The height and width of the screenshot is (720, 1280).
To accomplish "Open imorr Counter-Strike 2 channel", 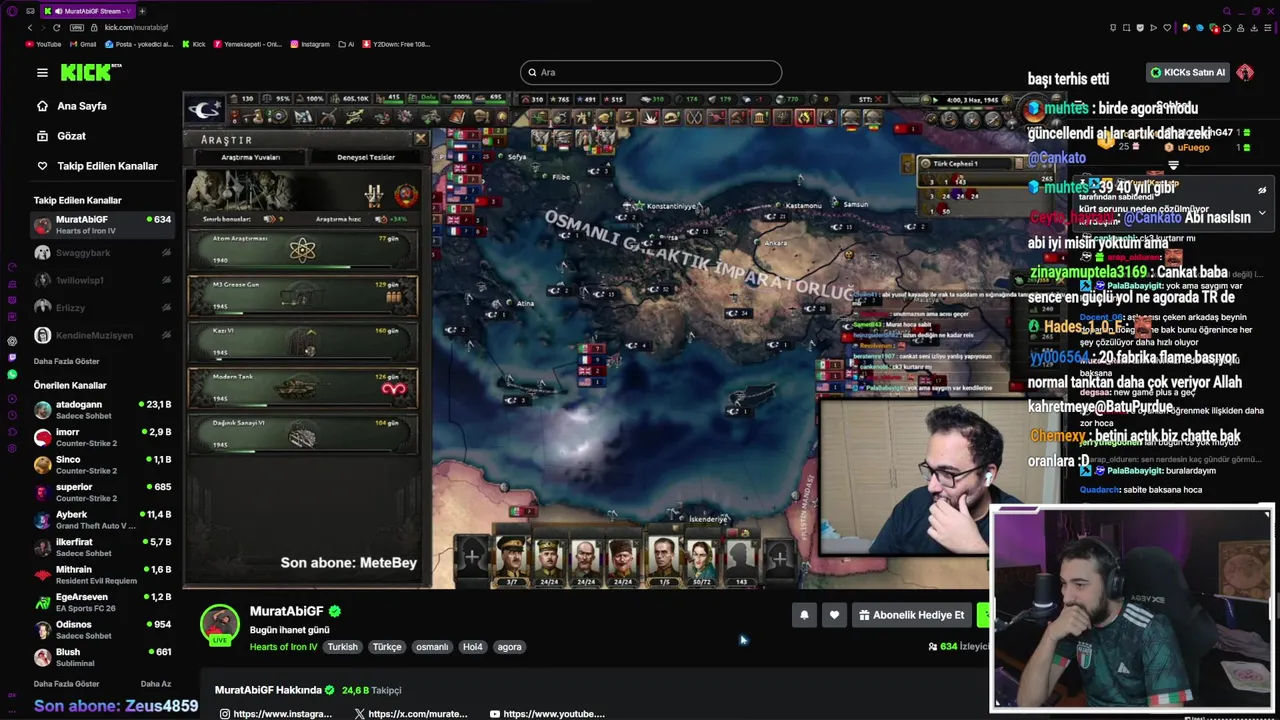I will (102, 437).
